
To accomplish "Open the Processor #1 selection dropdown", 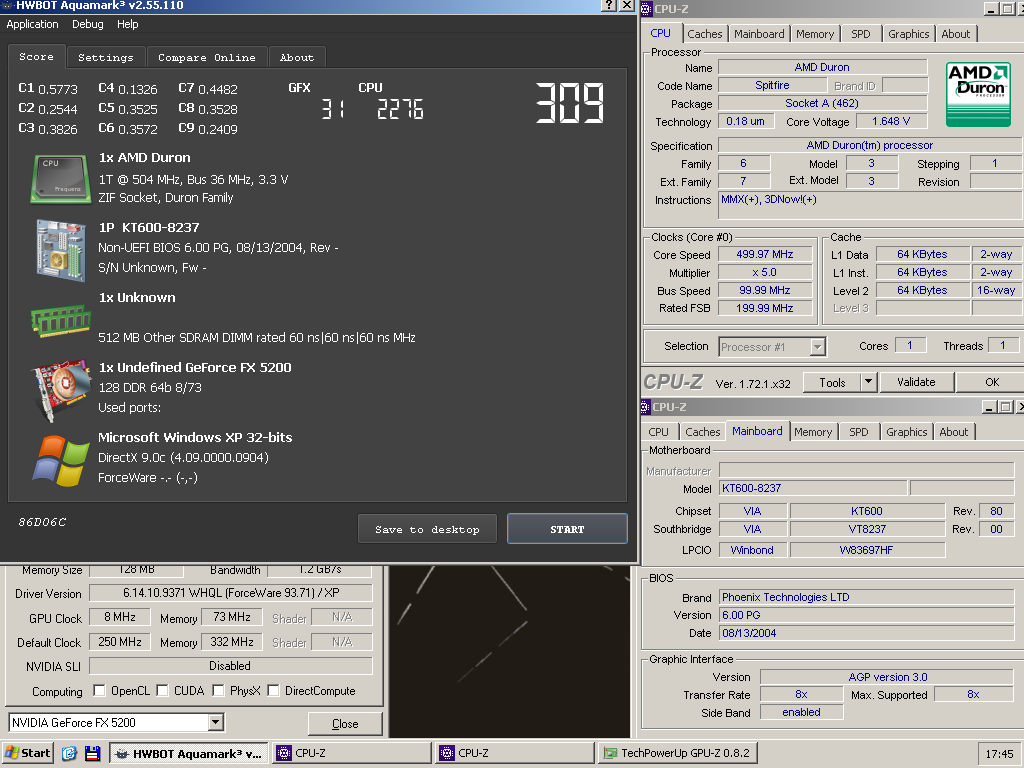I will [x=817, y=347].
